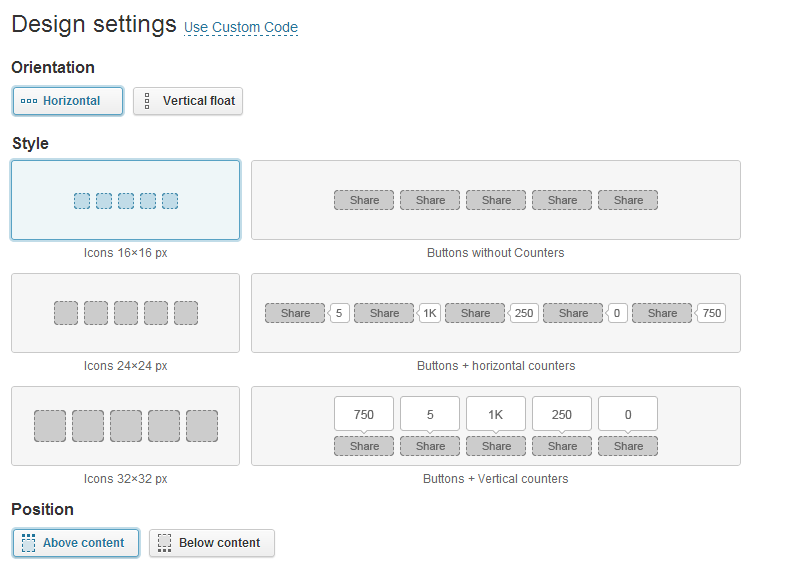
Task: Select Horizontal orientation
Action: [x=68, y=101]
